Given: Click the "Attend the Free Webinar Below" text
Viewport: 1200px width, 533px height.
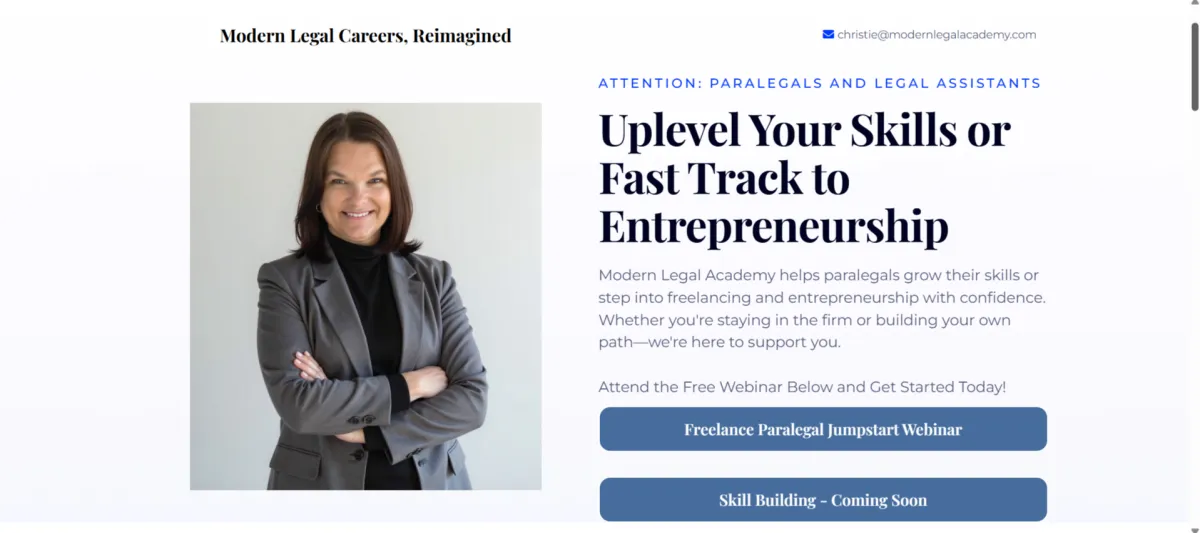Looking at the screenshot, I should [801, 387].
